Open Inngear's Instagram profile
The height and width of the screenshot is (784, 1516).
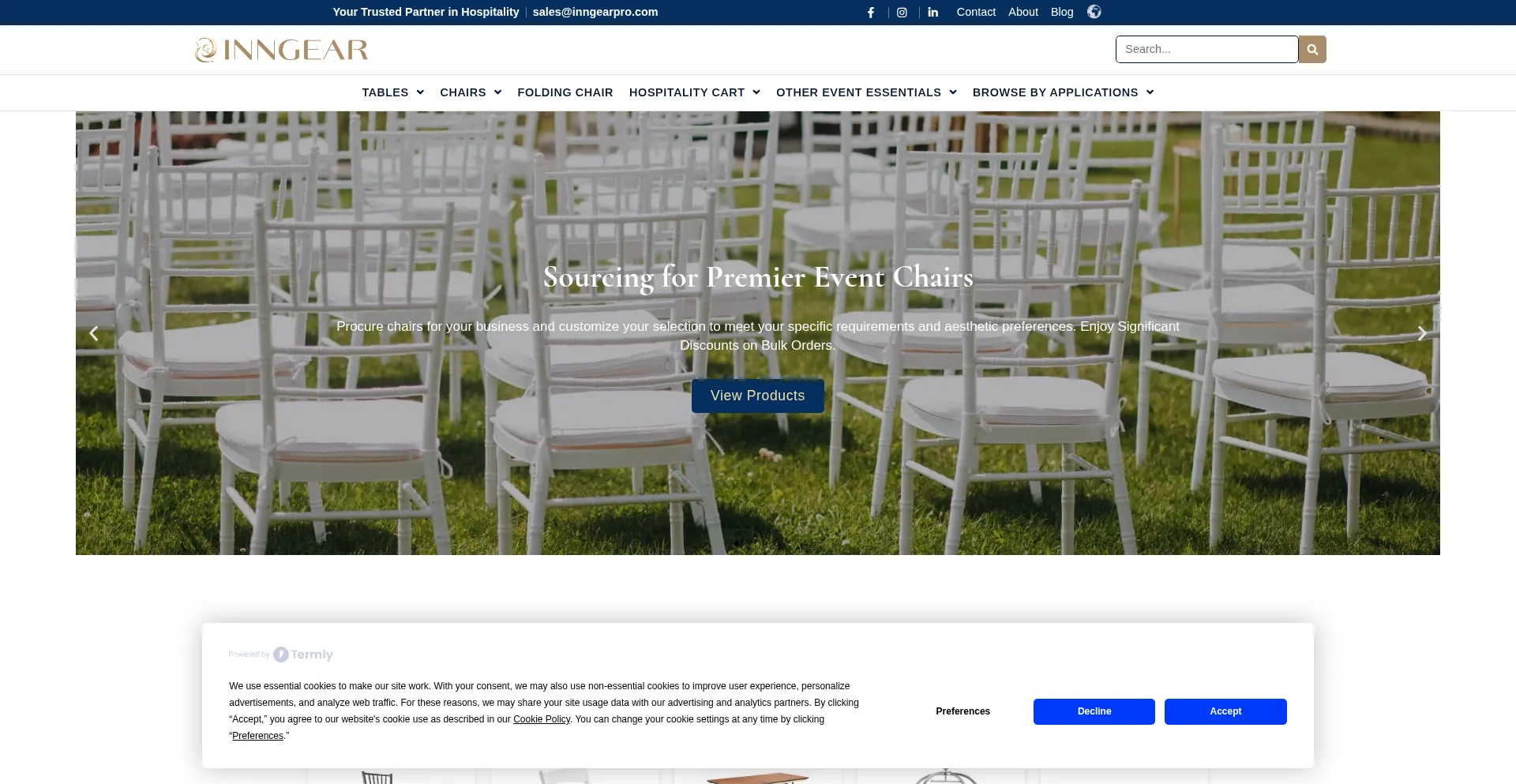pyautogui.click(x=902, y=12)
